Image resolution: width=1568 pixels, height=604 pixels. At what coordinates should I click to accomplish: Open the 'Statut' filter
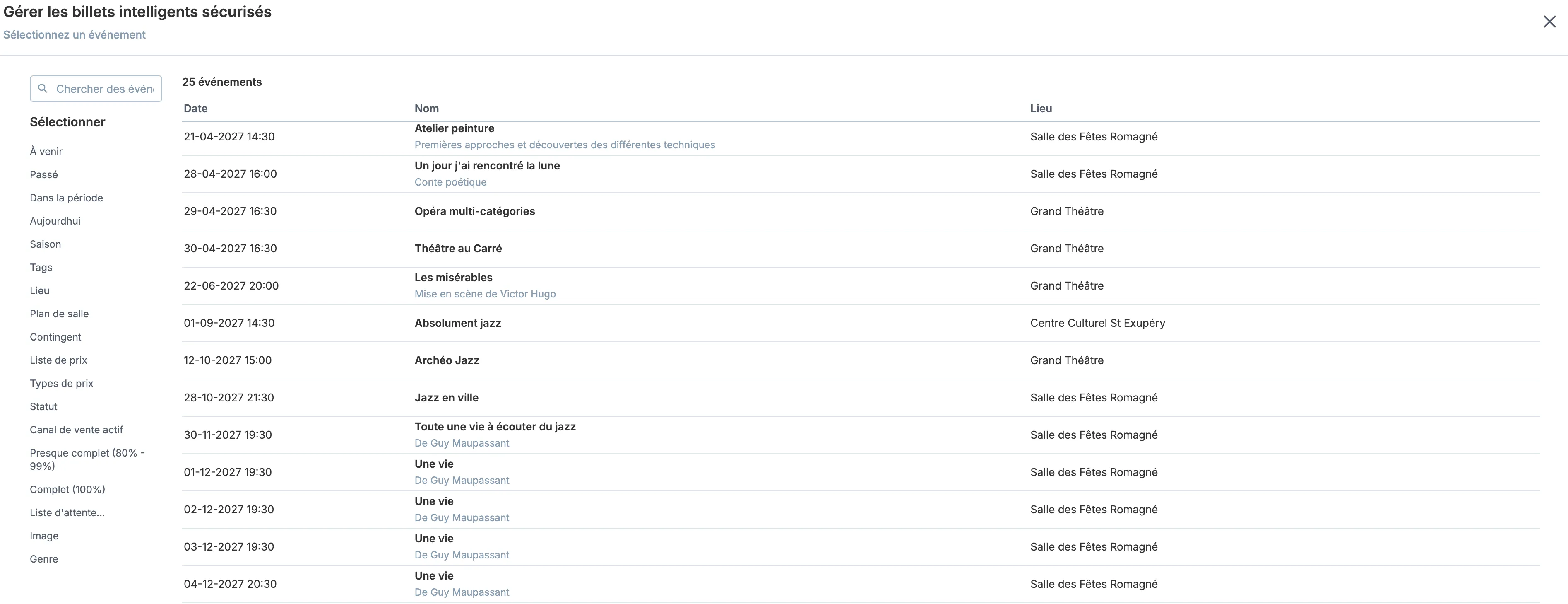43,406
